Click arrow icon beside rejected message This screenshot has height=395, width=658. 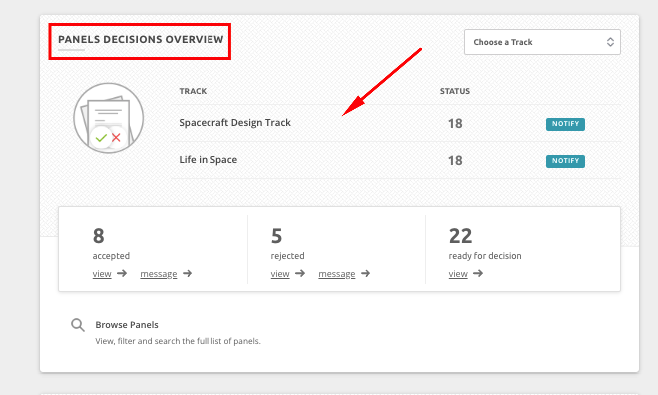[366, 273]
